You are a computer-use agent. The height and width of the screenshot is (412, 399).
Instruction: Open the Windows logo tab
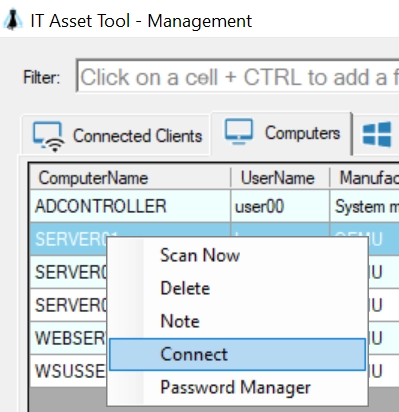(x=376, y=134)
